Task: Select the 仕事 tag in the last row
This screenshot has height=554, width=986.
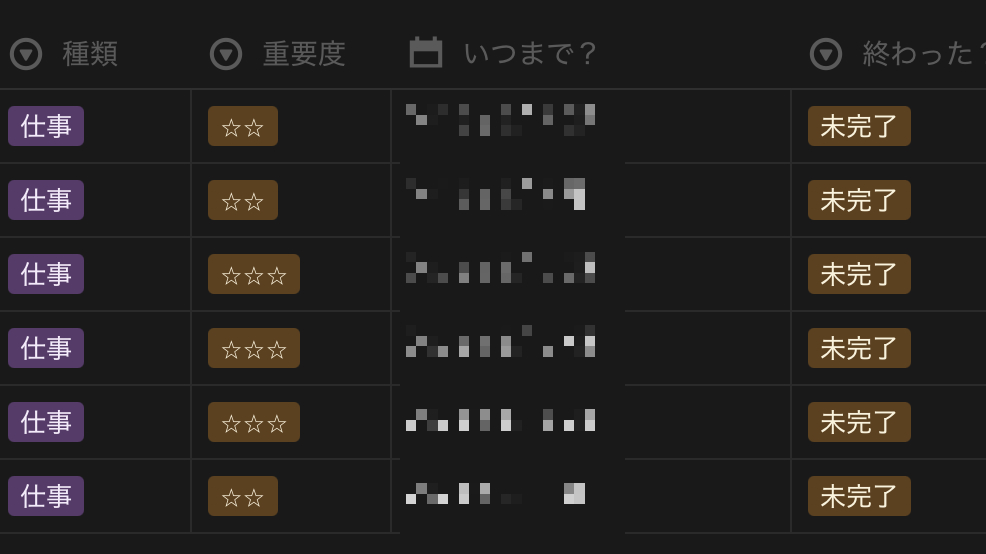Action: click(x=46, y=496)
